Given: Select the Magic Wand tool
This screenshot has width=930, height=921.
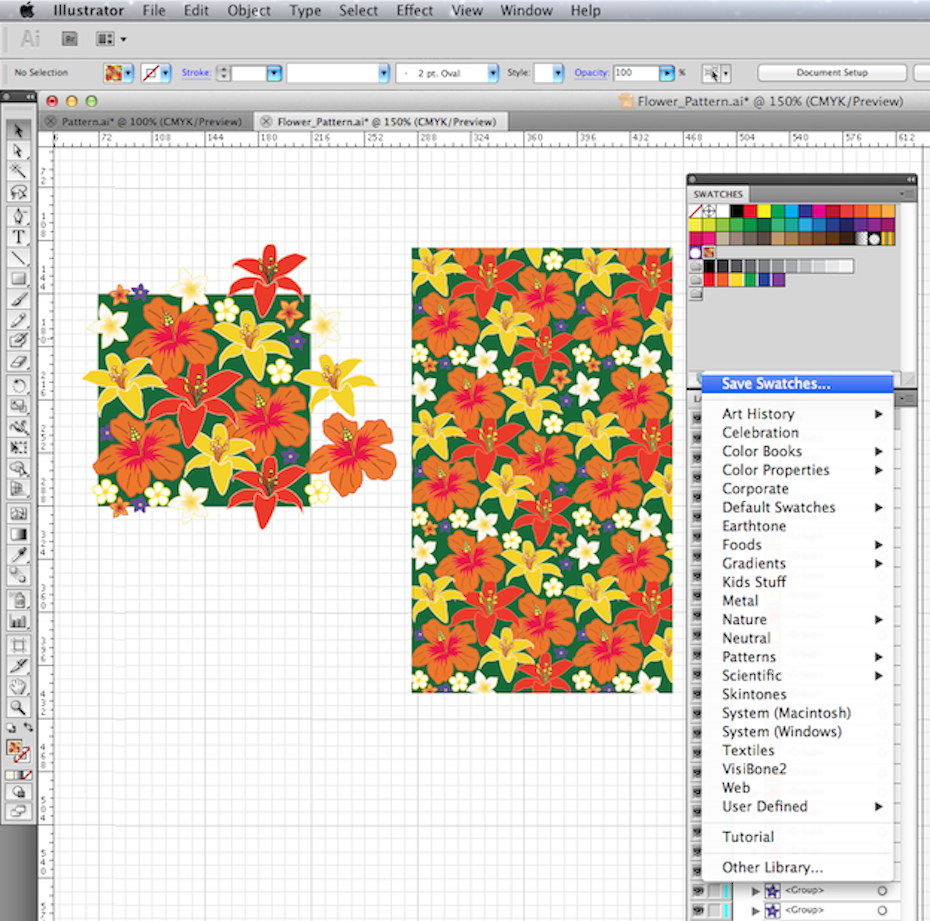Looking at the screenshot, I should [x=18, y=170].
